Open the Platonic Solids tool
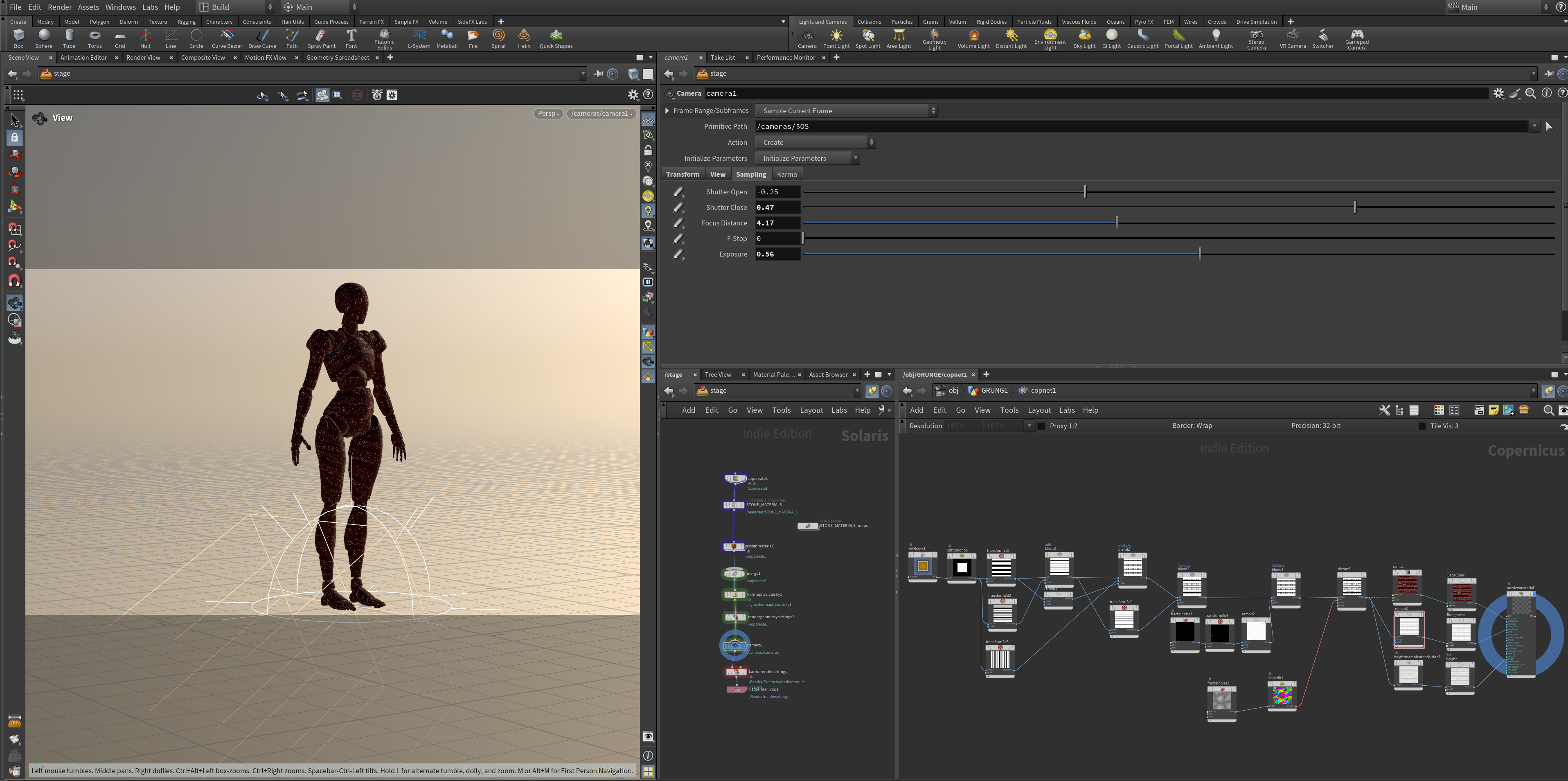 [385, 40]
